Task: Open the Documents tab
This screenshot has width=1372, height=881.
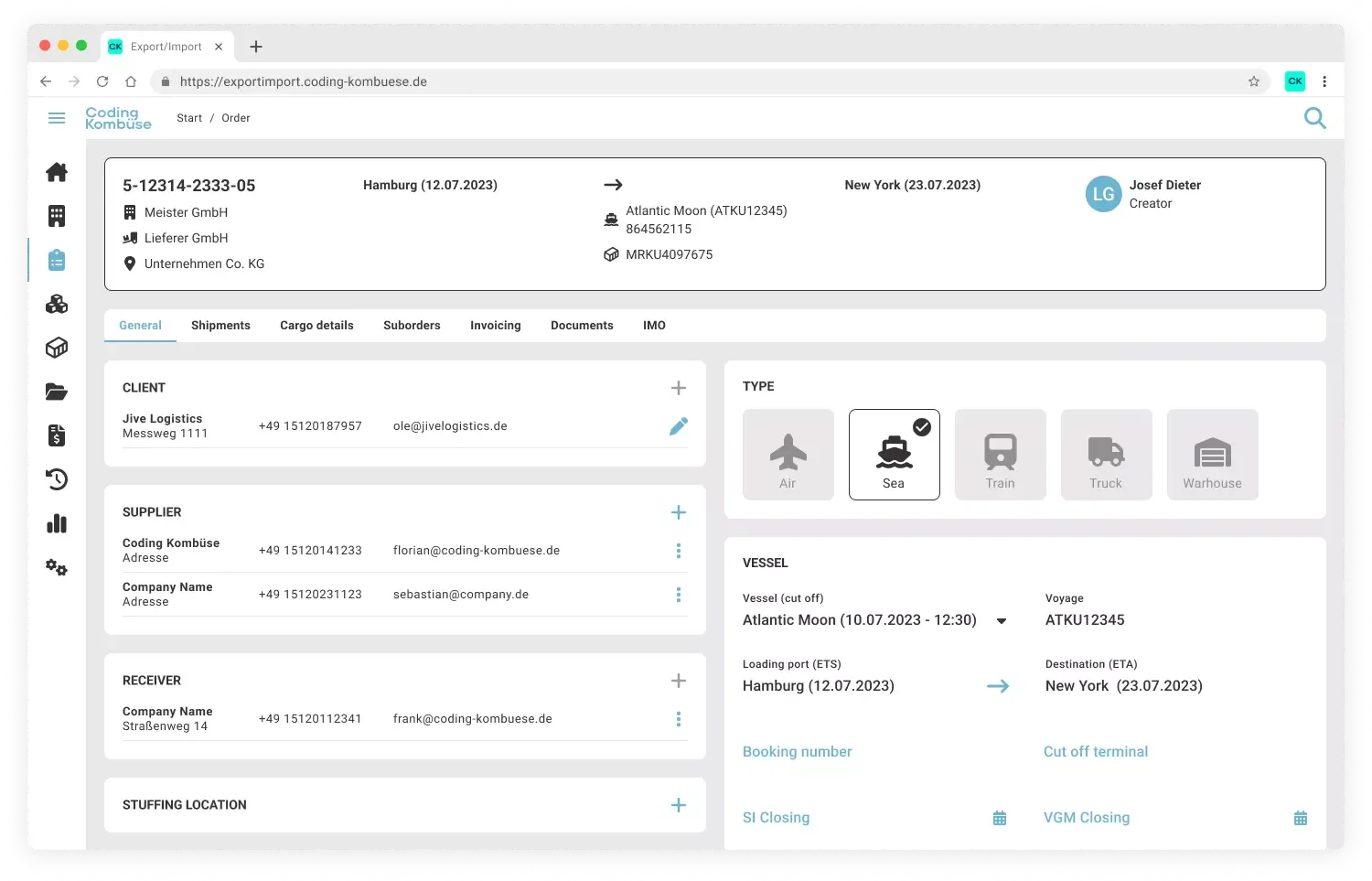Action: tap(582, 326)
